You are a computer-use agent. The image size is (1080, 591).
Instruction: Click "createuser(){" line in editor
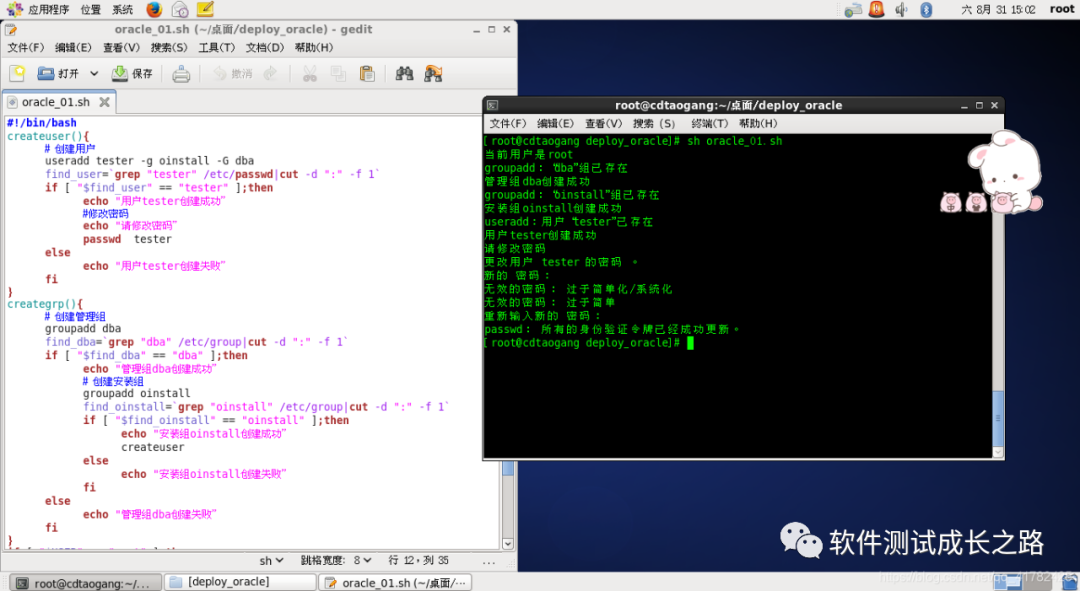click(48, 136)
